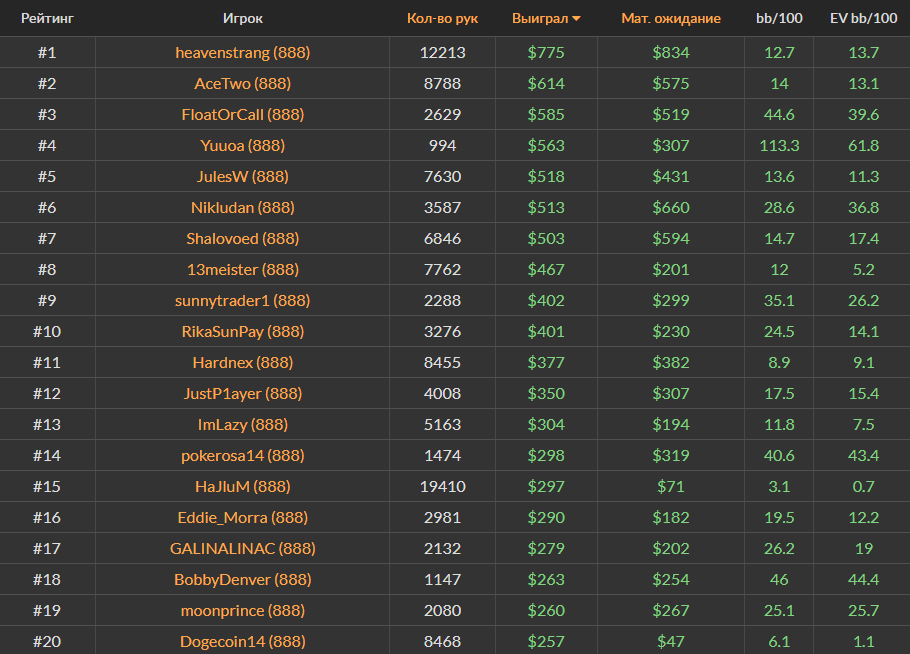Click HaJluM (888) player name
This screenshot has width=910, height=654.
click(x=242, y=486)
